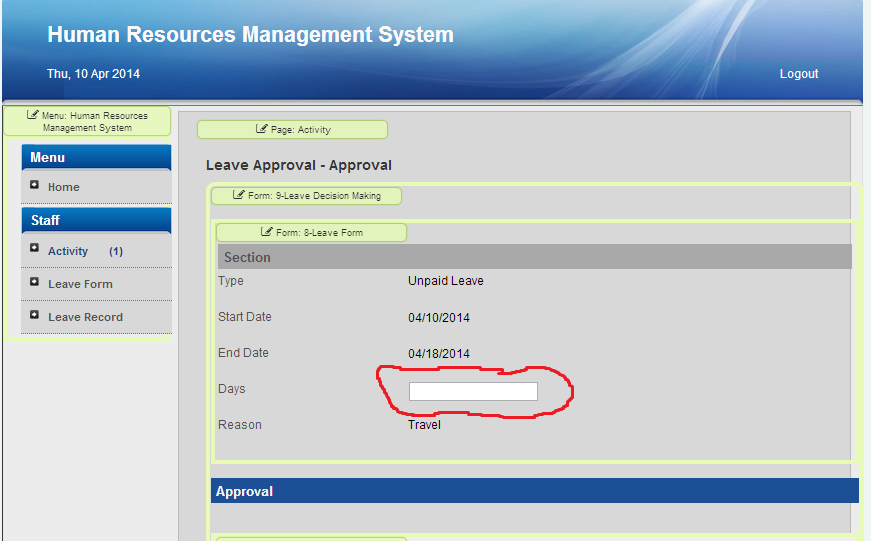Screen dimensions: 871x541
Task: Click the Staff menu section header
Action: [96, 220]
